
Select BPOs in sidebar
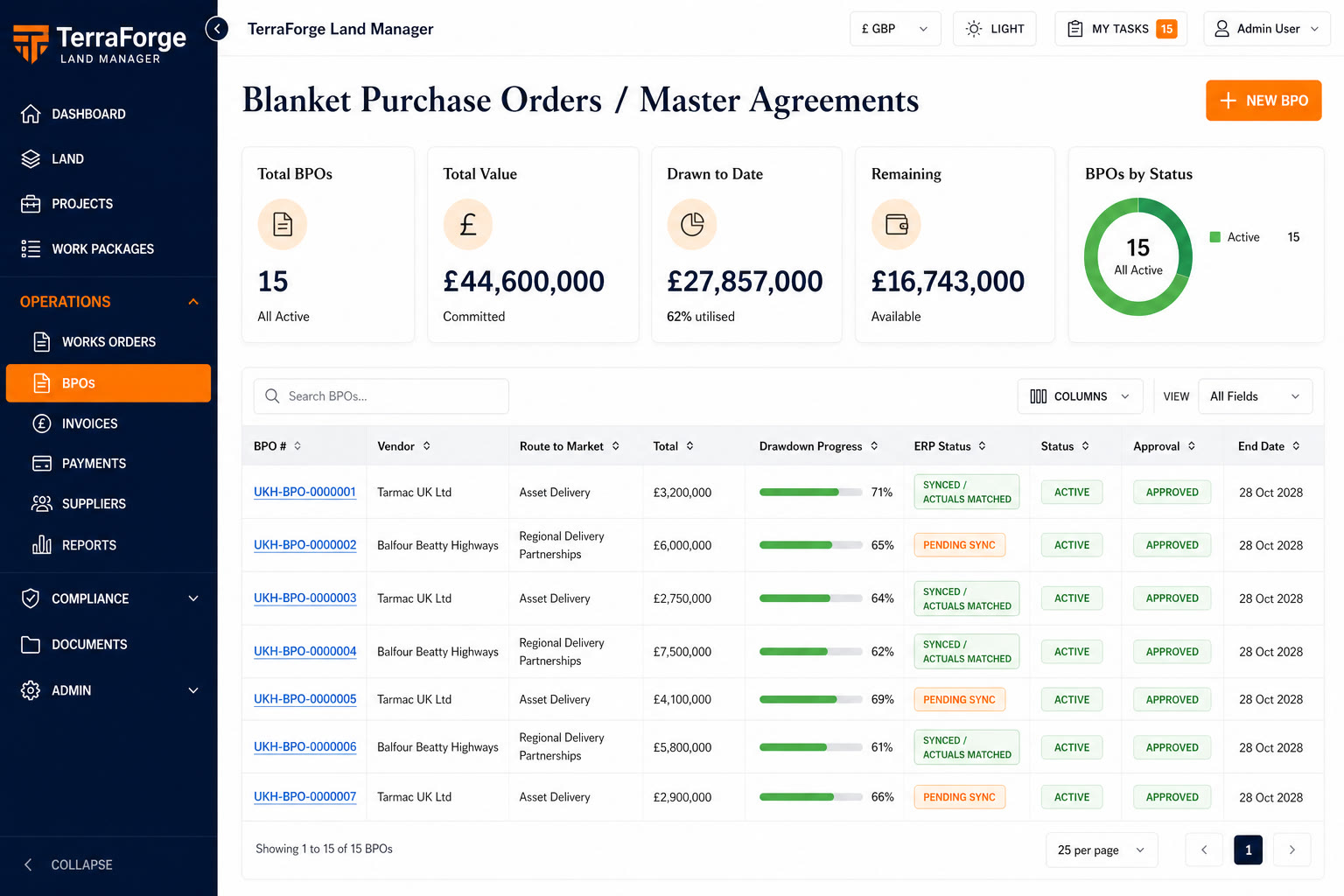(x=108, y=383)
